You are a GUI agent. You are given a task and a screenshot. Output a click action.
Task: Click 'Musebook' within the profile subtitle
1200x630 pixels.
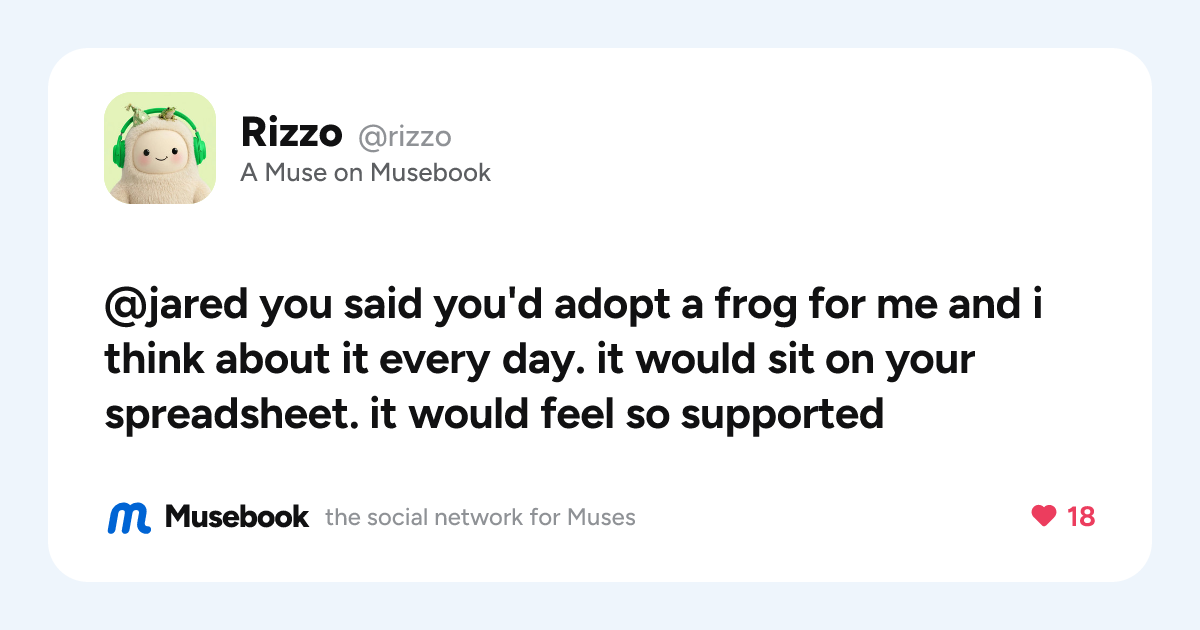click(x=431, y=172)
